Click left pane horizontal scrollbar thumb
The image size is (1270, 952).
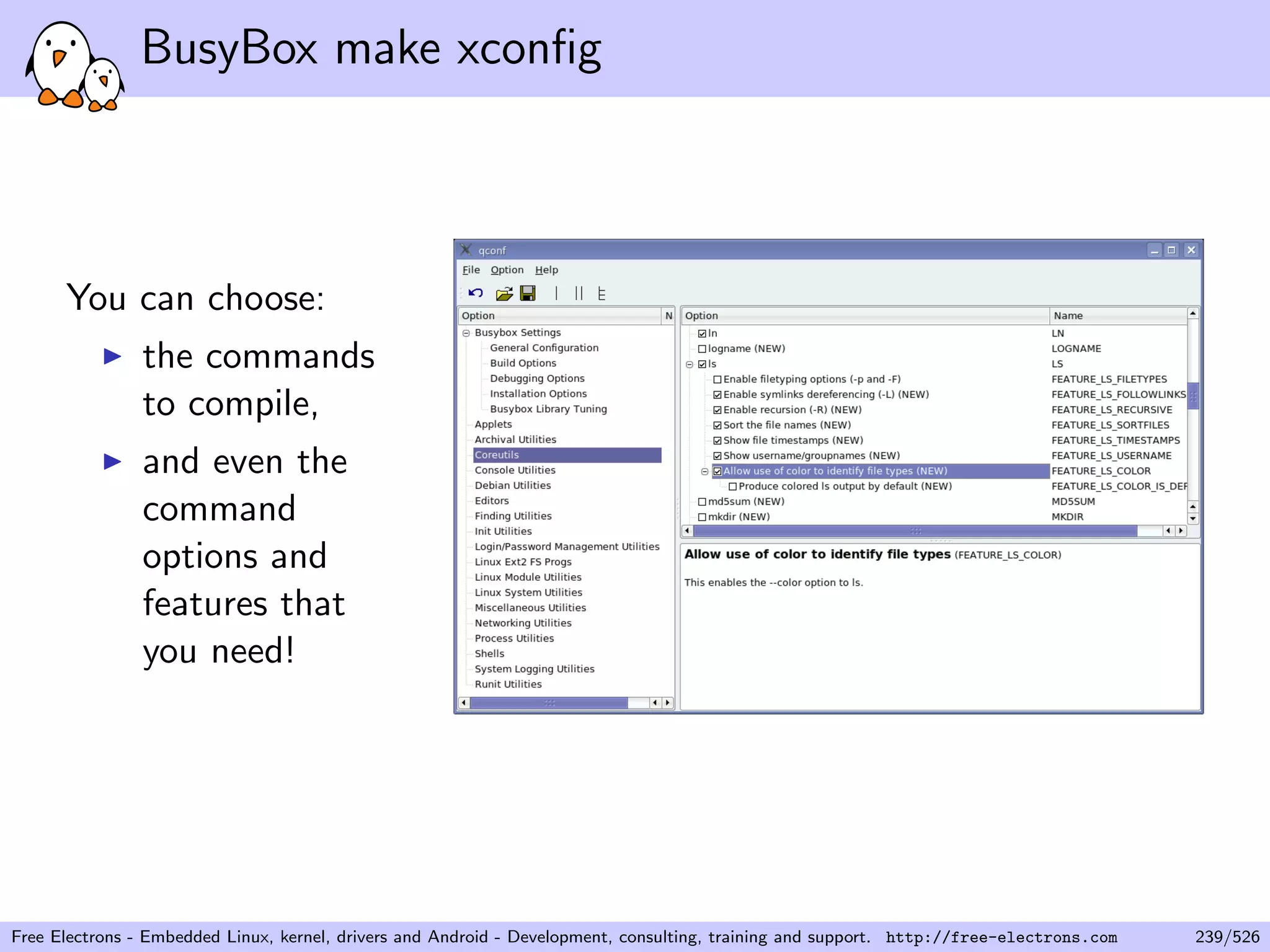pyautogui.click(x=549, y=703)
